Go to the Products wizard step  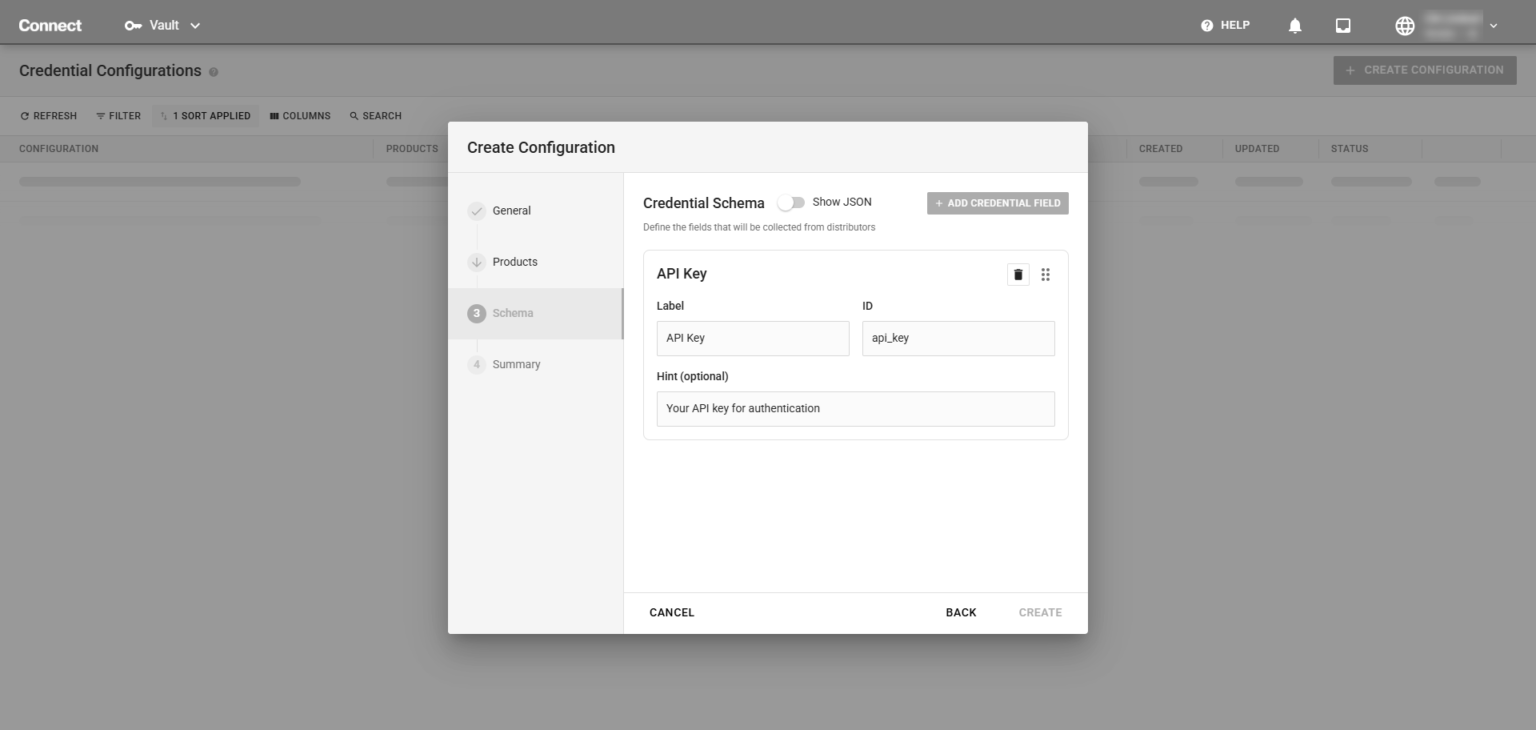click(535, 262)
